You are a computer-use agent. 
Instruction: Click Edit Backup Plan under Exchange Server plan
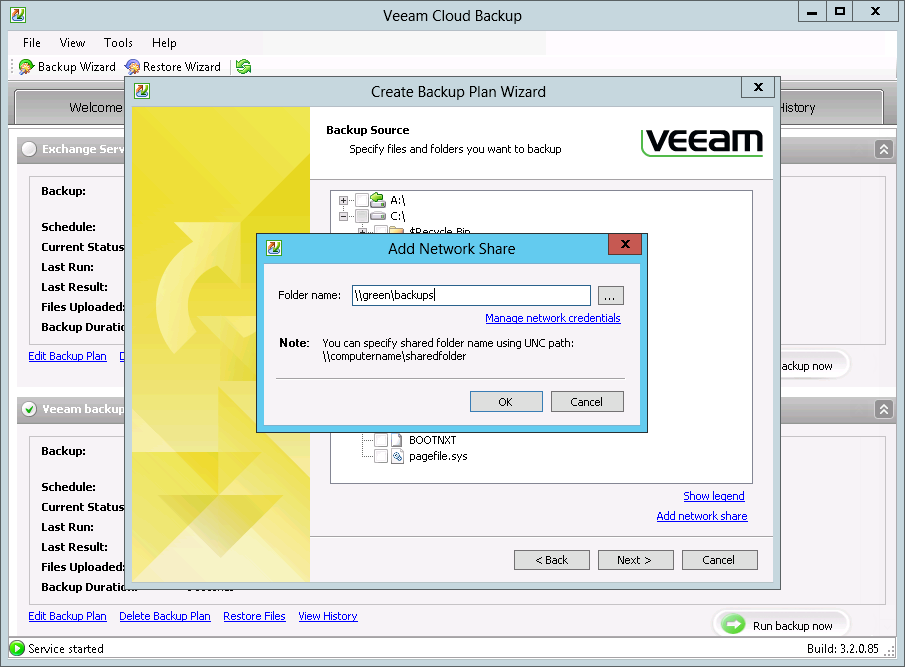pos(68,356)
